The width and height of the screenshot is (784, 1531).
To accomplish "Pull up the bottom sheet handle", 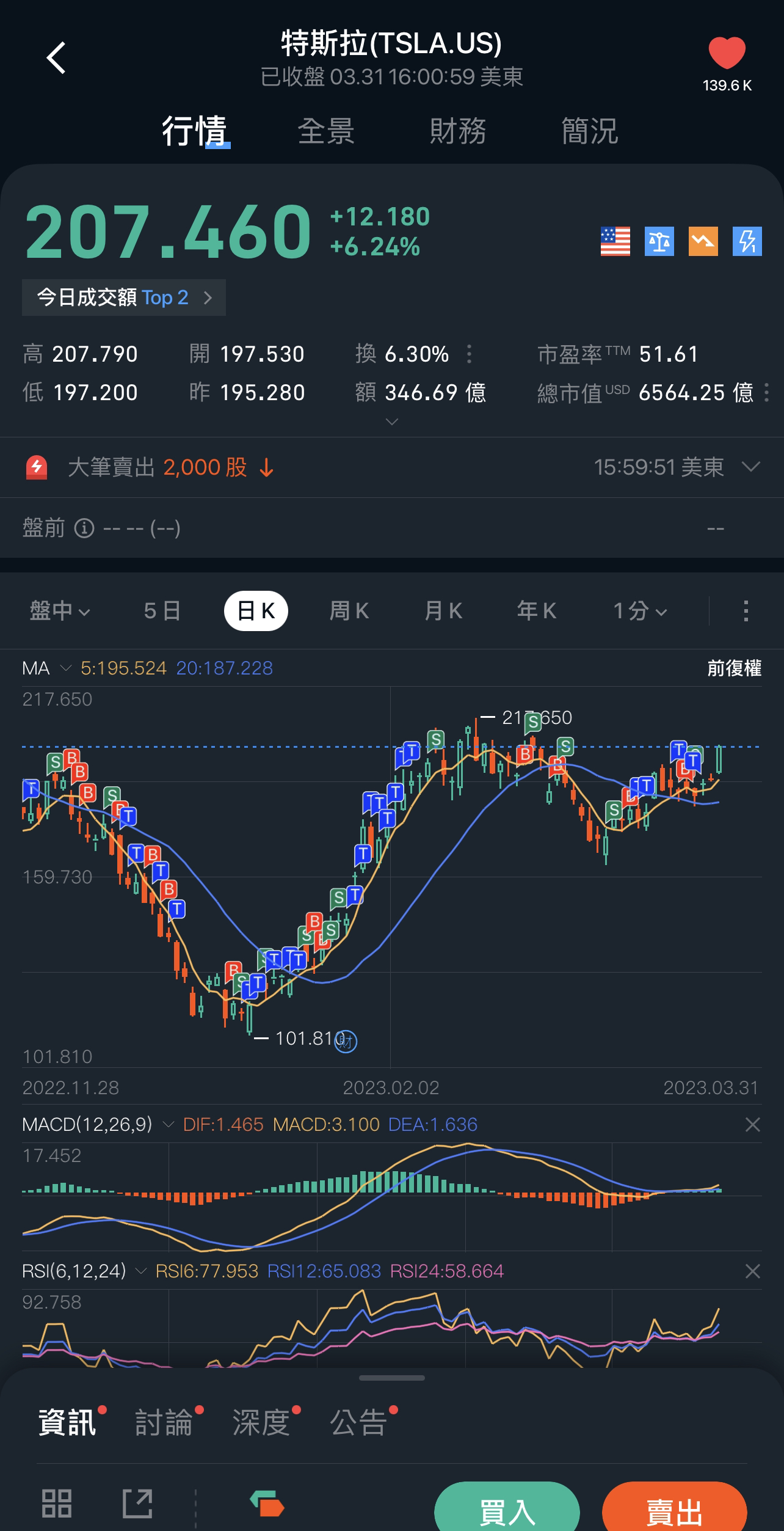I will pos(392,1378).
